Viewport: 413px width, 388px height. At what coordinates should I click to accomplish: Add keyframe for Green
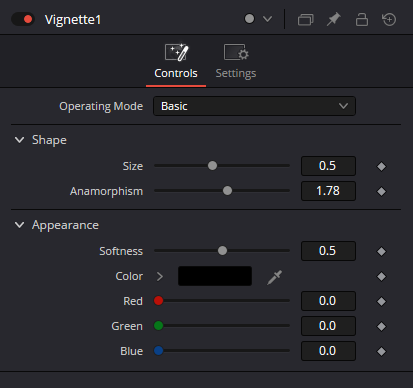(x=381, y=326)
